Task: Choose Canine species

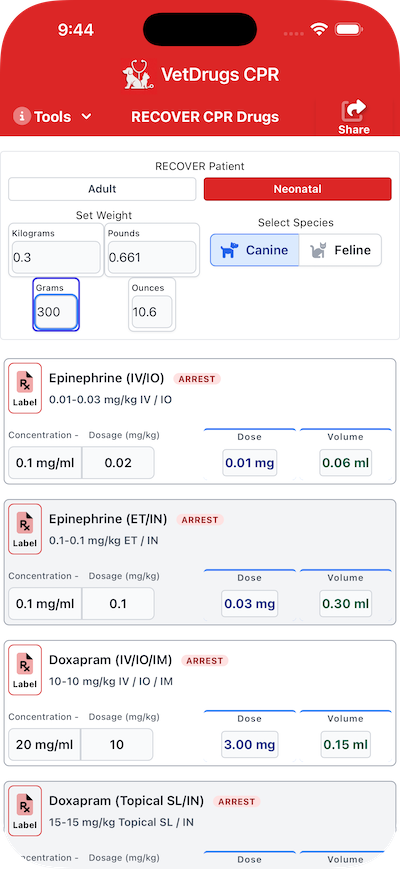Action: (x=254, y=250)
